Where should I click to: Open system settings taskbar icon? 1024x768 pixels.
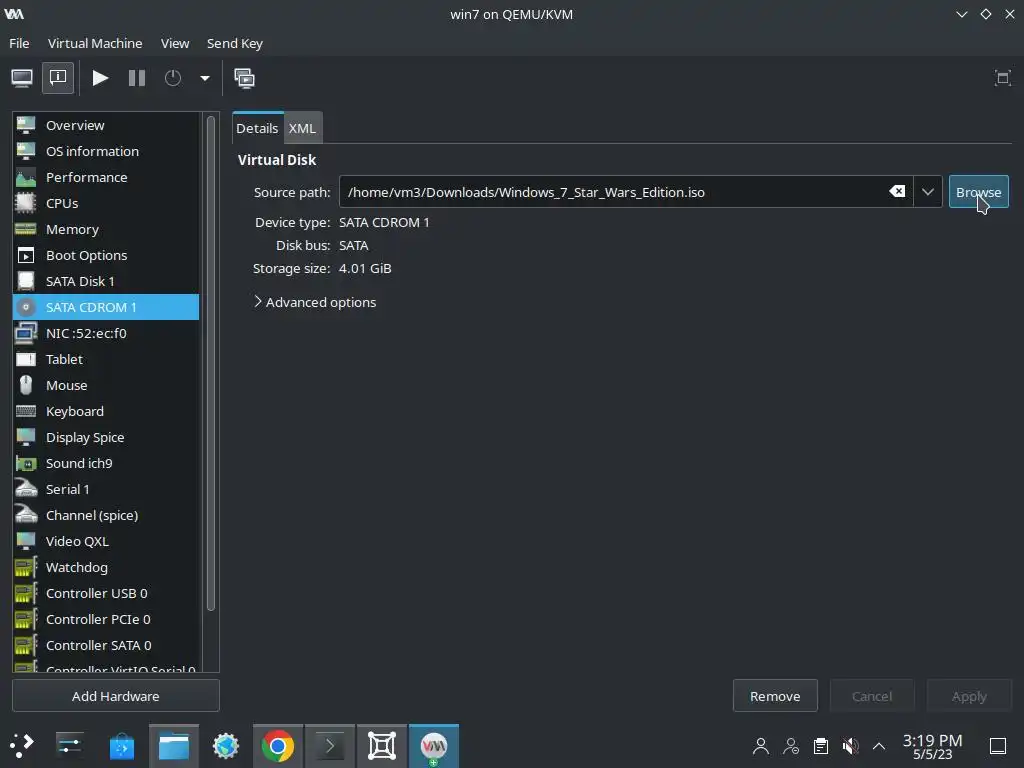point(69,745)
